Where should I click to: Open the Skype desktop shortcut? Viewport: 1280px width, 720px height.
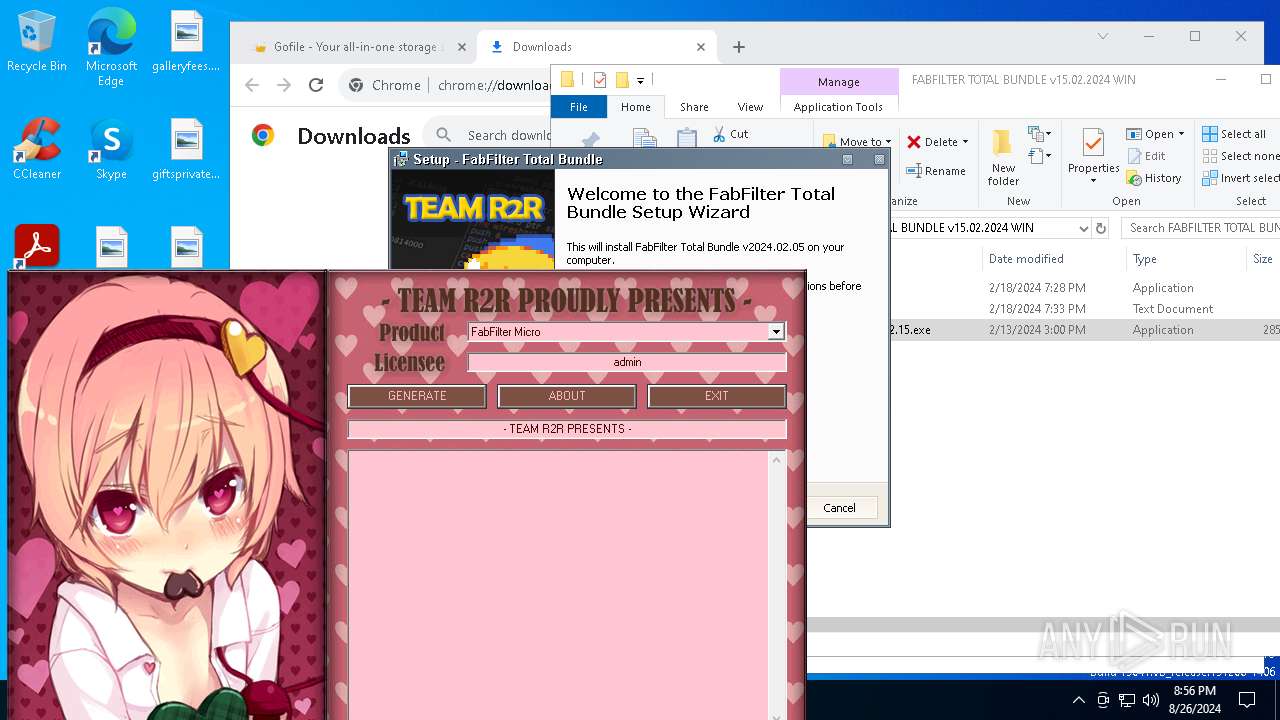[111, 149]
